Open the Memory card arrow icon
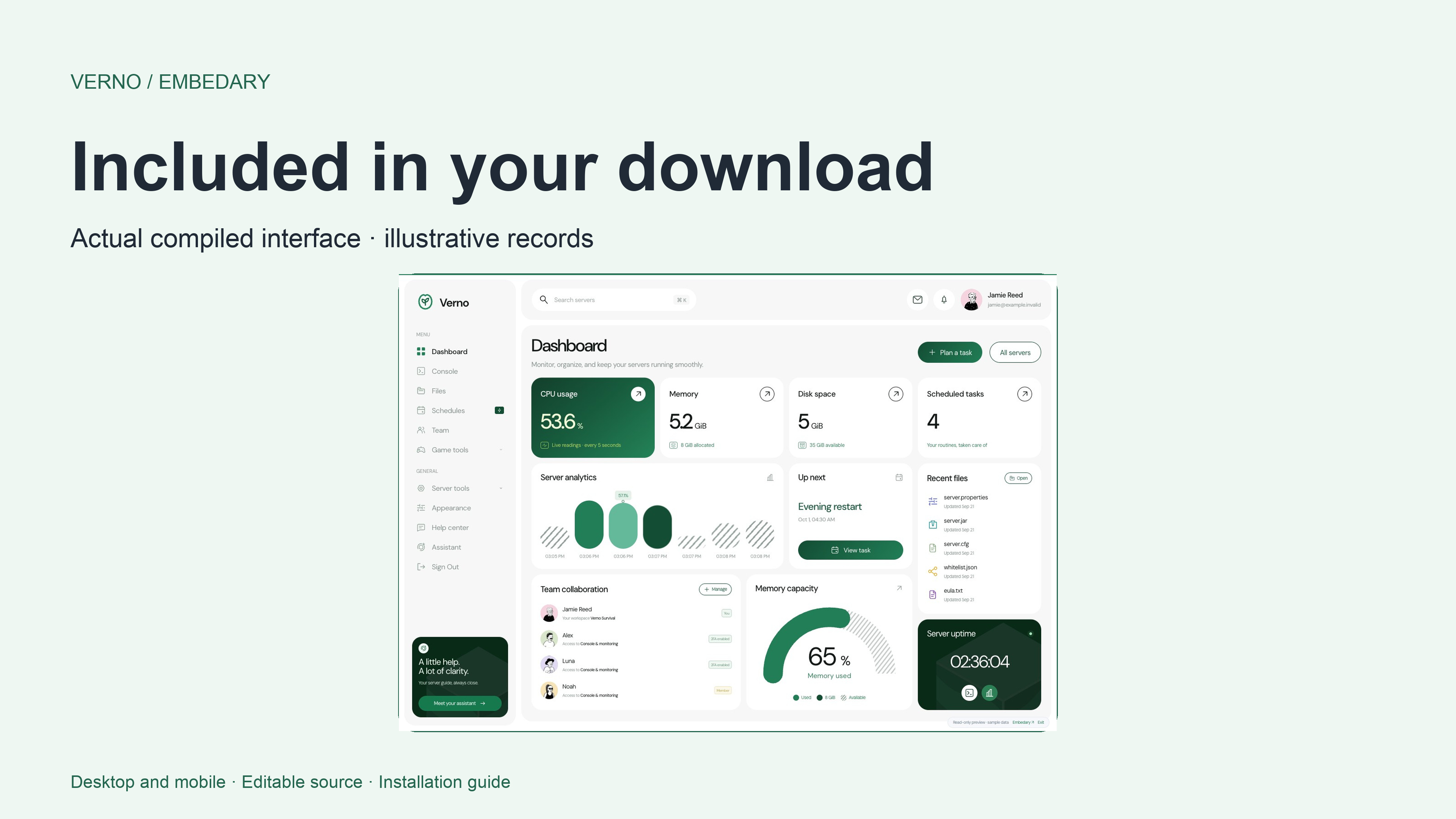Viewport: 1456px width, 819px height. tap(767, 394)
